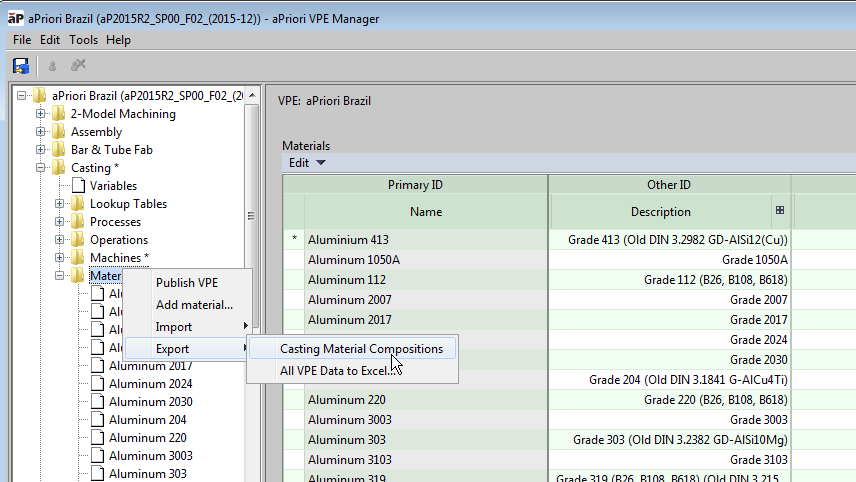
Task: Click the column grid icon in Description header
Action: [780, 211]
